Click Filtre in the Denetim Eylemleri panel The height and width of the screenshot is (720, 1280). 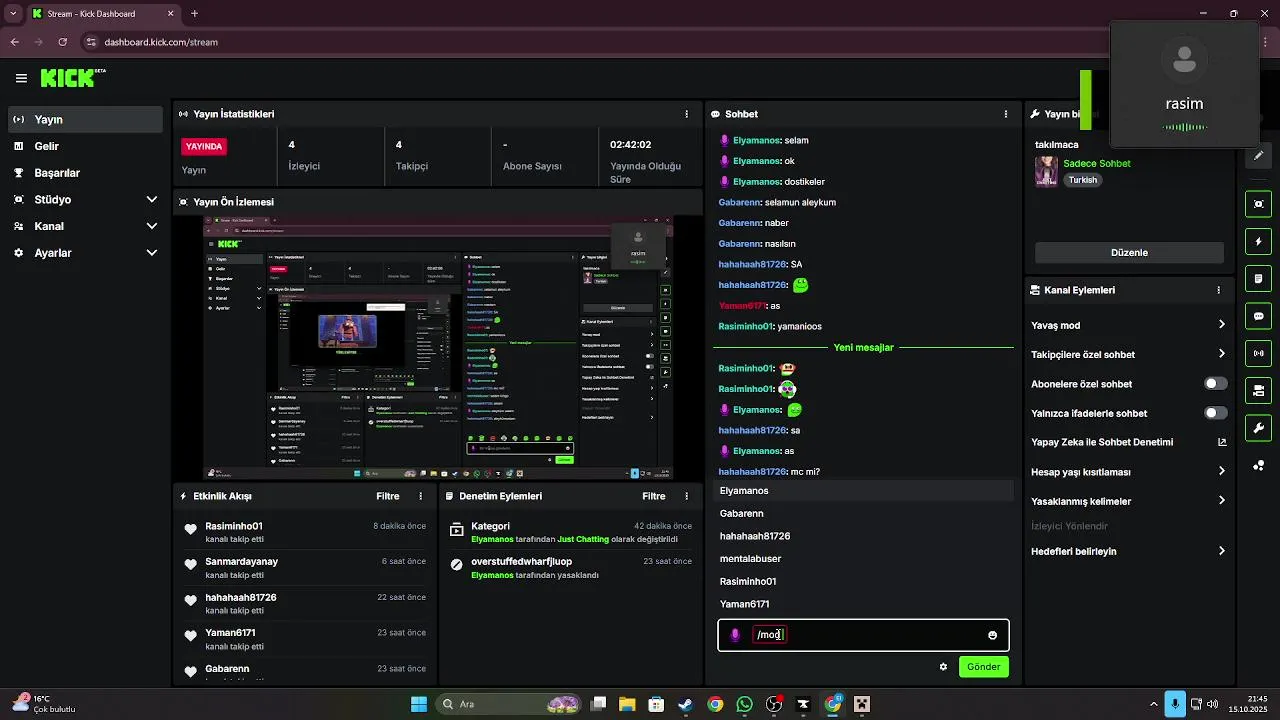click(x=654, y=496)
